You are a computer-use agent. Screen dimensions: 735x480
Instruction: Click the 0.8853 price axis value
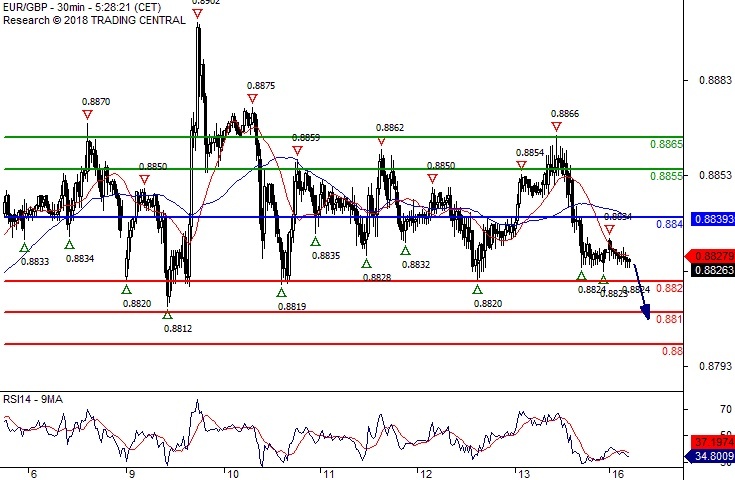(x=715, y=175)
